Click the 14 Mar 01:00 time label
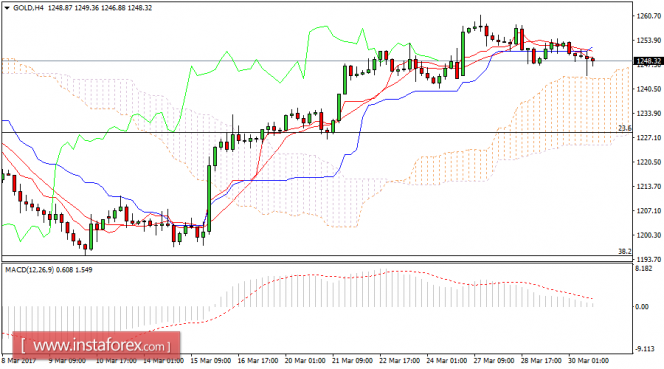 point(163,361)
